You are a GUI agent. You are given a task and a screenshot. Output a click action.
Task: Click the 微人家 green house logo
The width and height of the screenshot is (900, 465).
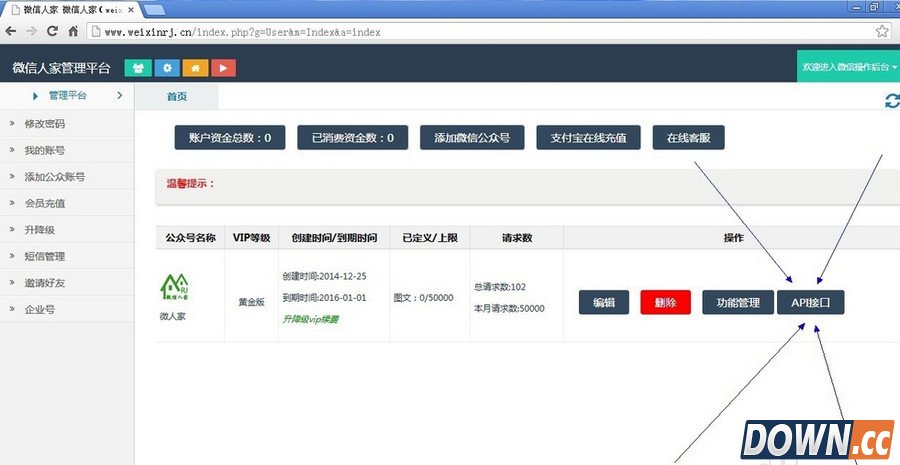tap(174, 286)
